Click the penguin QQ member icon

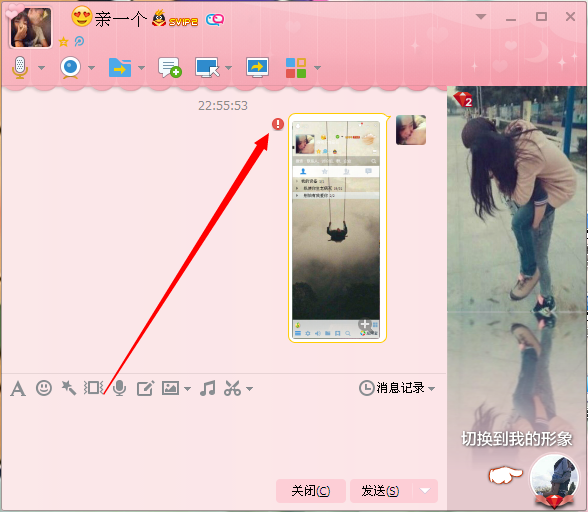pyautogui.click(x=159, y=18)
